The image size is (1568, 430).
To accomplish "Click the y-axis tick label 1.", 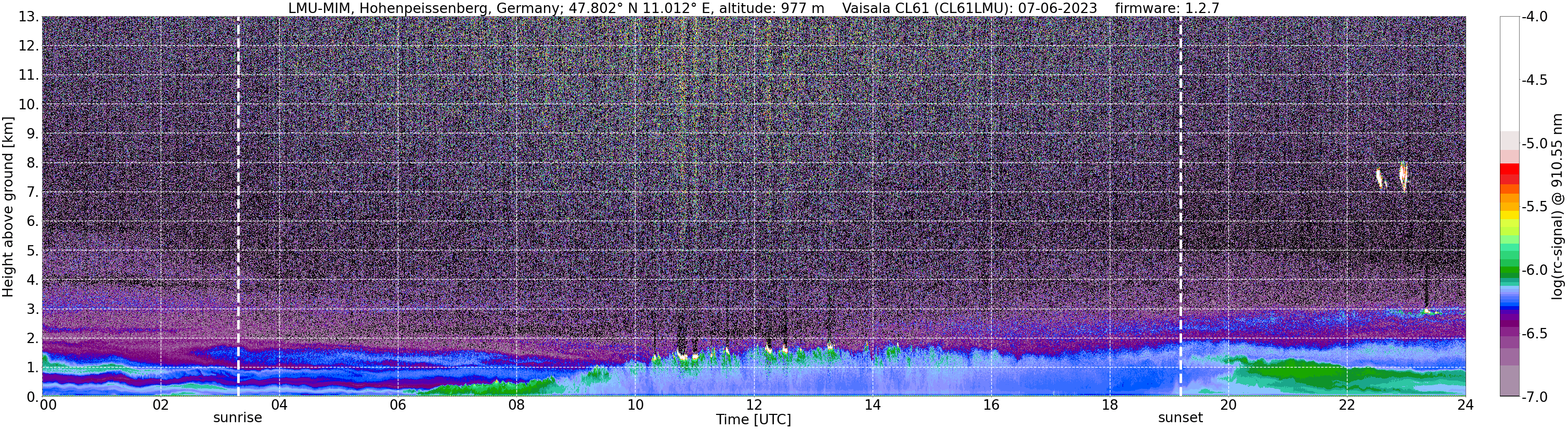I will [x=32, y=368].
